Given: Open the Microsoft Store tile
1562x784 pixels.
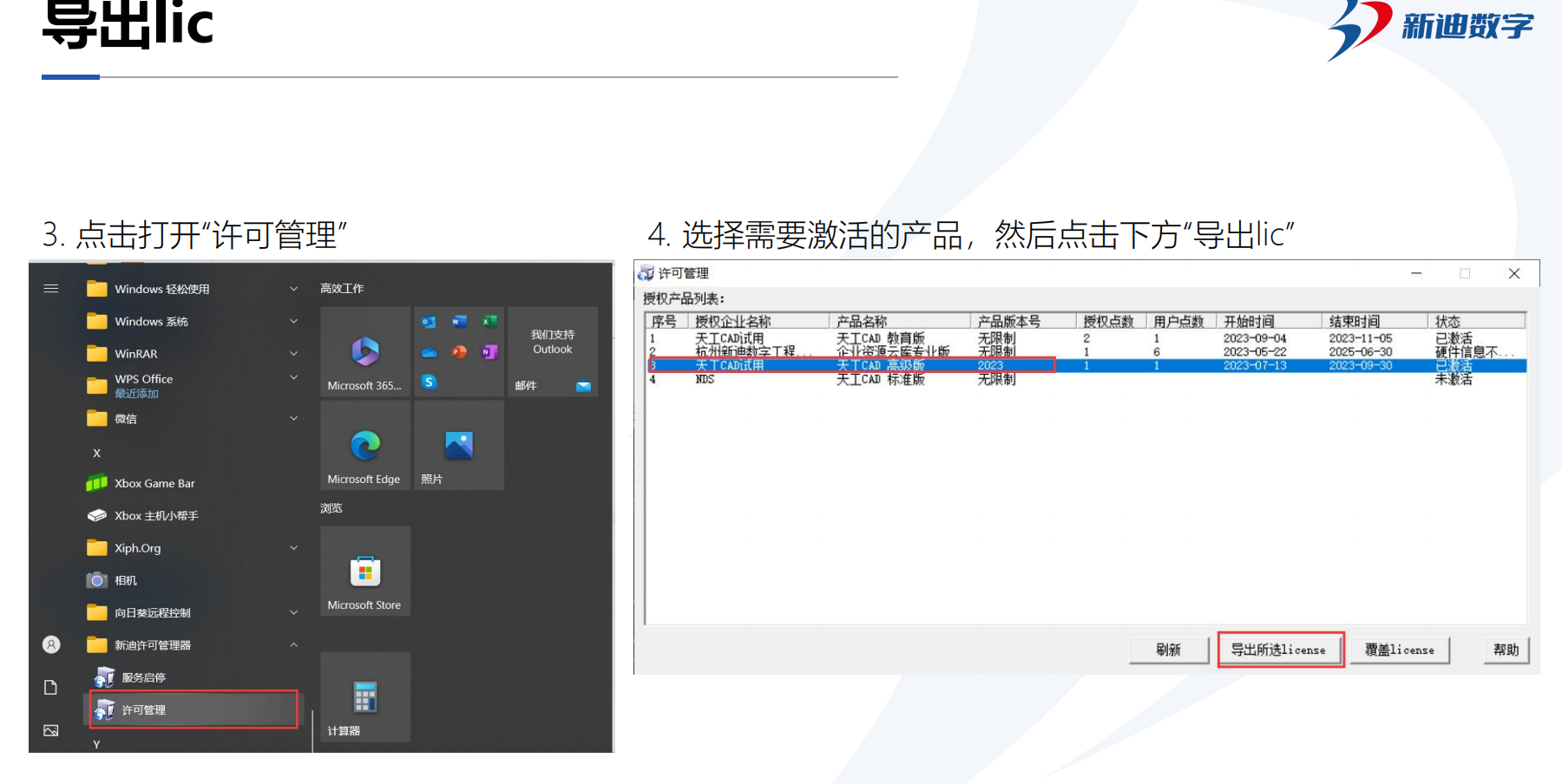Looking at the screenshot, I should pos(364,572).
